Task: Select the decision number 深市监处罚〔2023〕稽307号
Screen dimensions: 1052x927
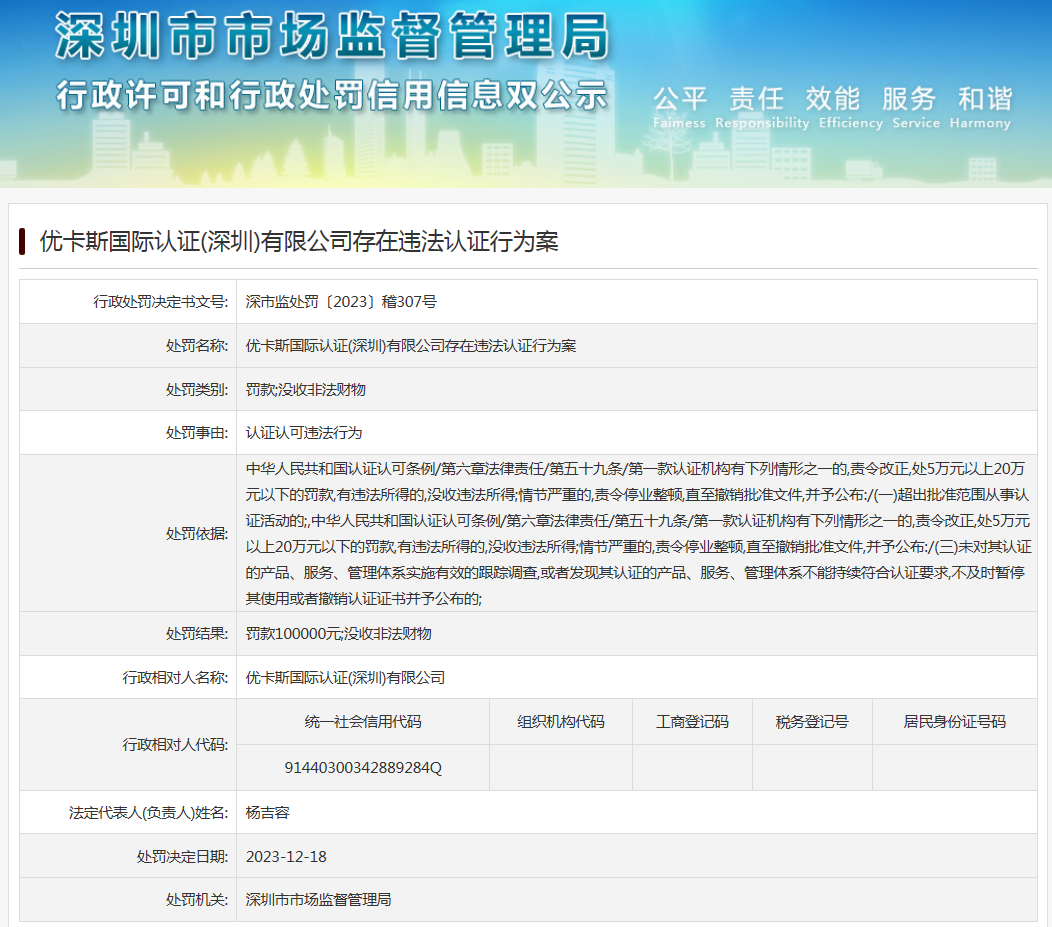Action: [x=340, y=301]
